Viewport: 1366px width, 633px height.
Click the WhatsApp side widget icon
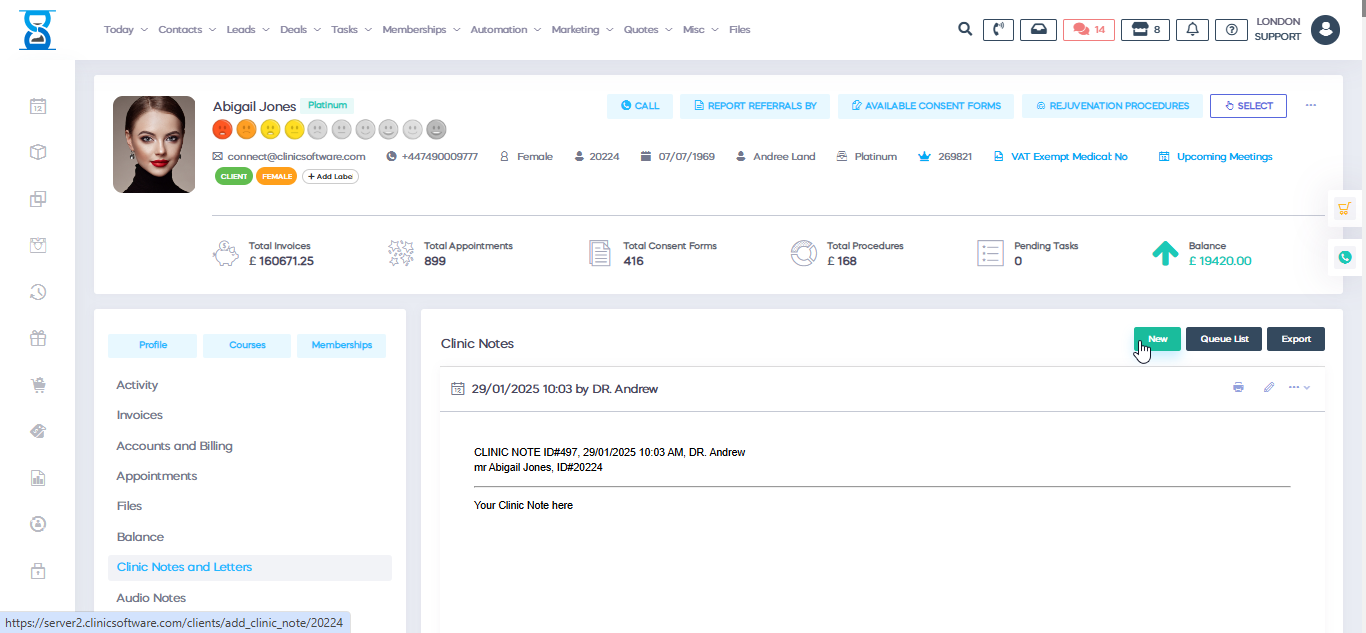pyautogui.click(x=1345, y=257)
